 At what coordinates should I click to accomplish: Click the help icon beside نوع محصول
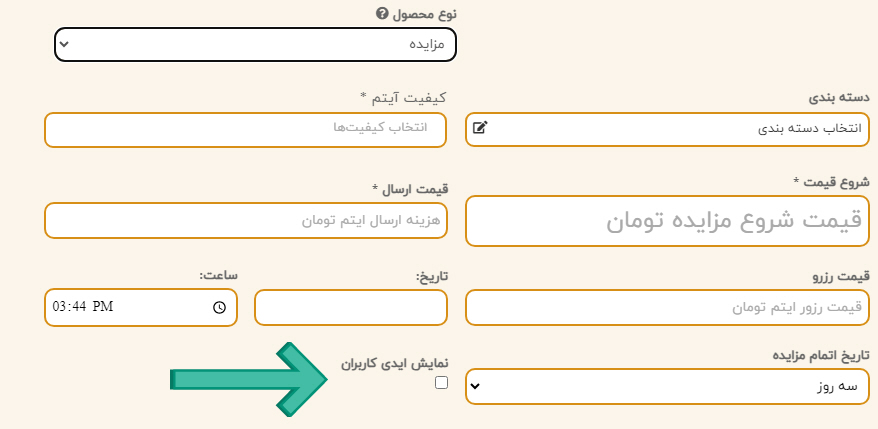(x=381, y=13)
